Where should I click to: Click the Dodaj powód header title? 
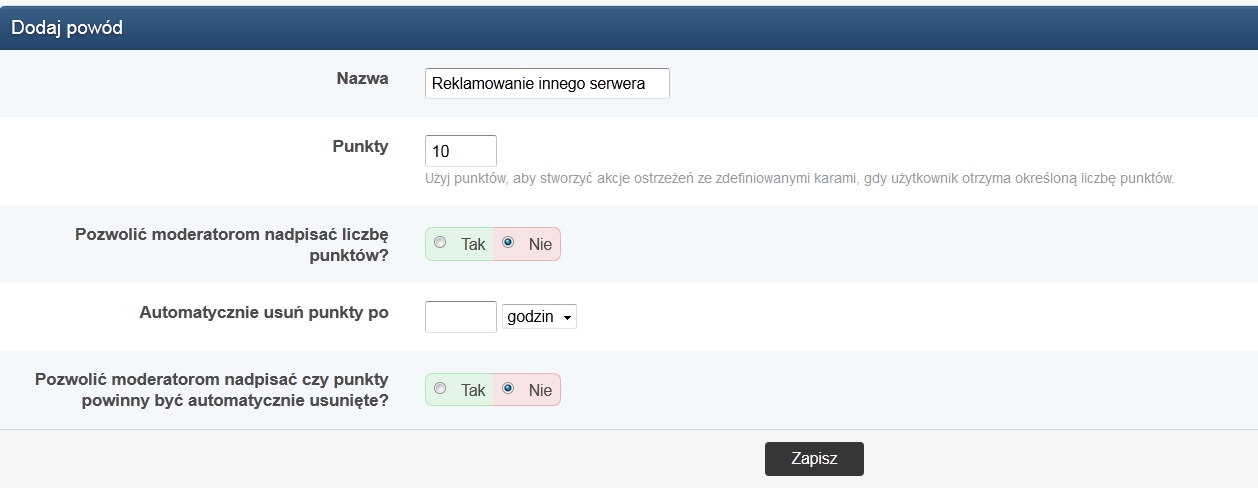pyautogui.click(x=67, y=28)
